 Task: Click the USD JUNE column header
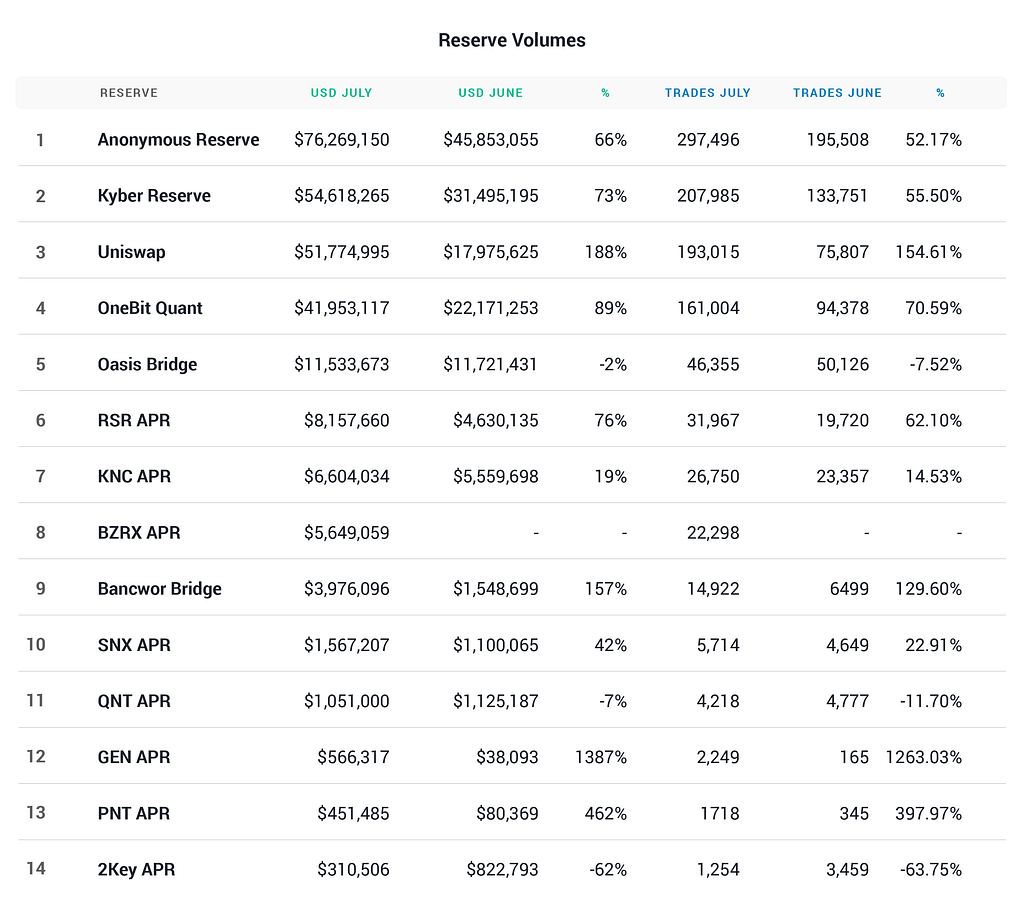coord(490,93)
